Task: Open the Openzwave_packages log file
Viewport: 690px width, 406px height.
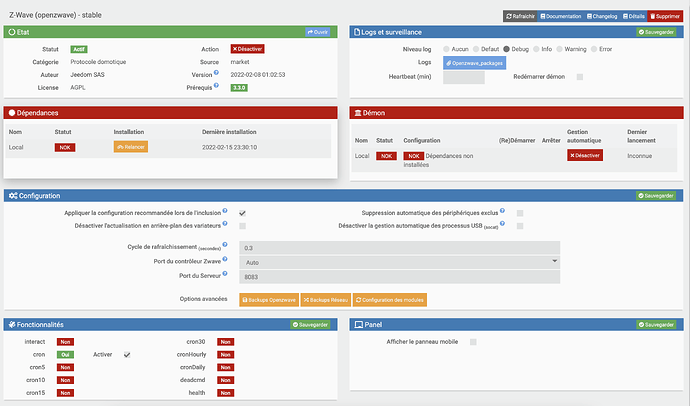Action: (474, 63)
